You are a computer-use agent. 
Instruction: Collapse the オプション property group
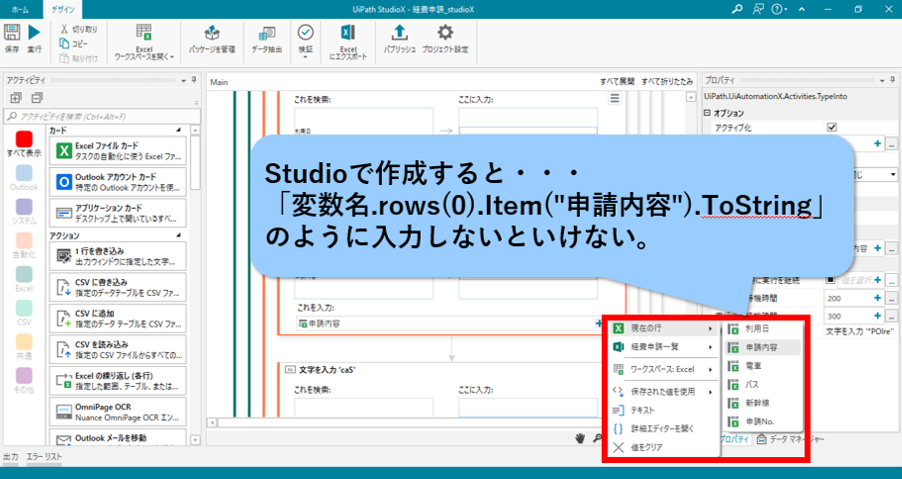tap(708, 114)
